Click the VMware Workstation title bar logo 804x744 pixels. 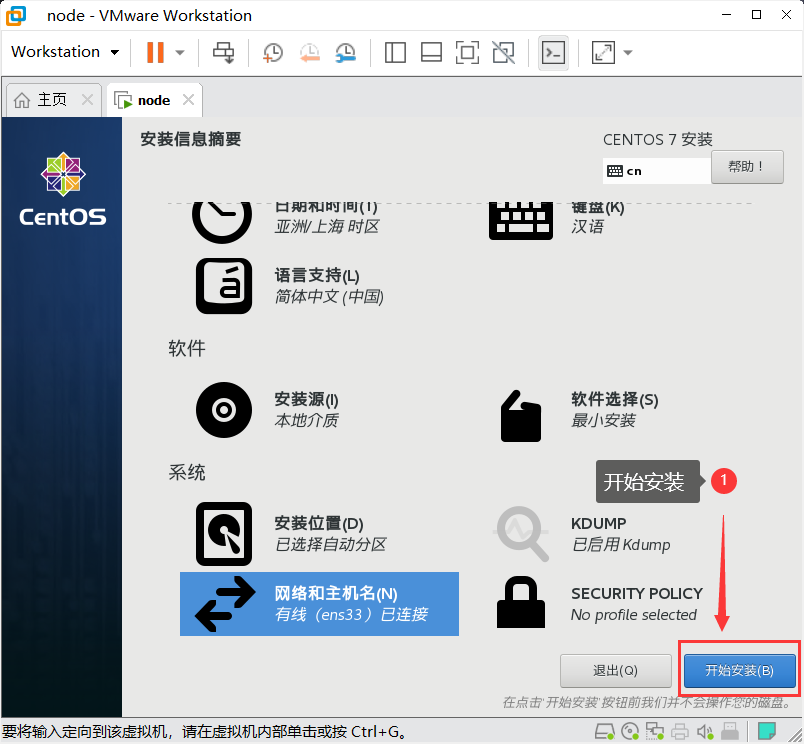[16, 15]
